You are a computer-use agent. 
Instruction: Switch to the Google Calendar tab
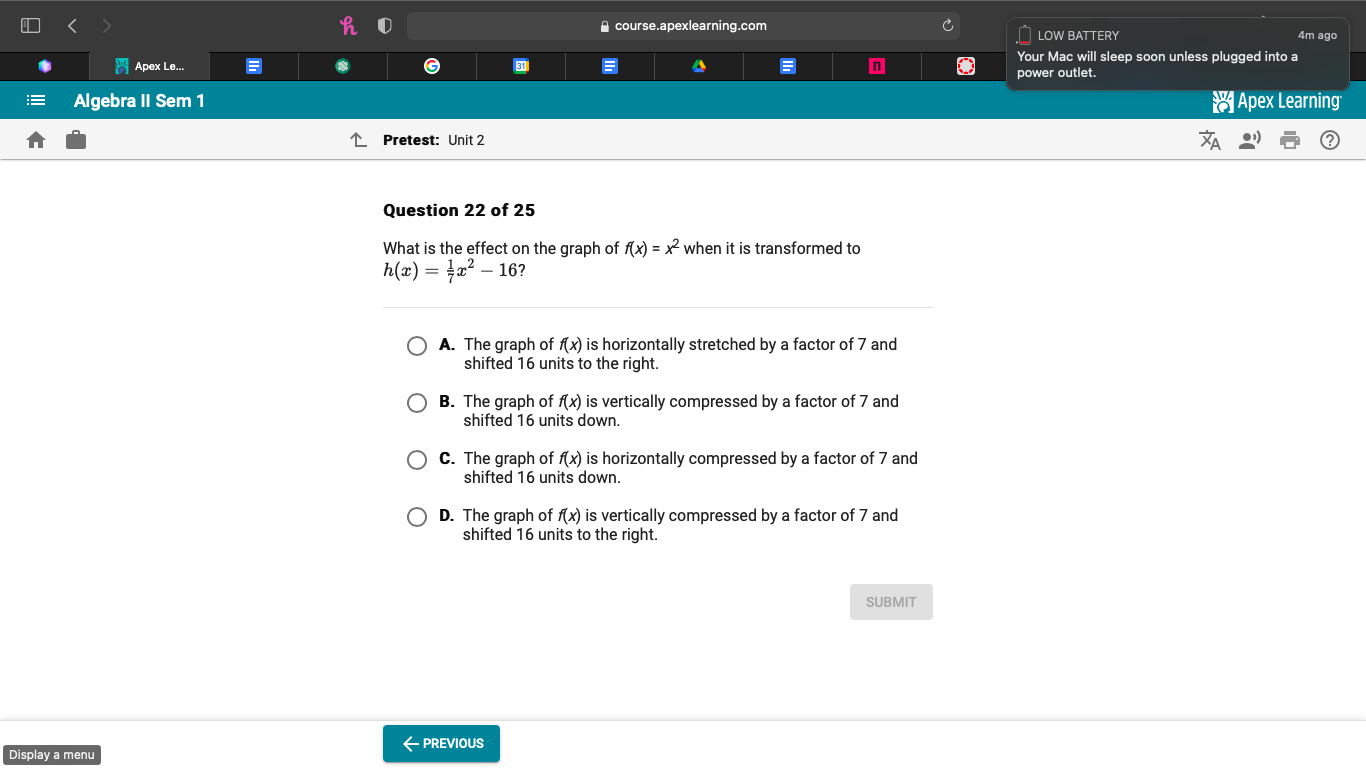(x=520, y=66)
